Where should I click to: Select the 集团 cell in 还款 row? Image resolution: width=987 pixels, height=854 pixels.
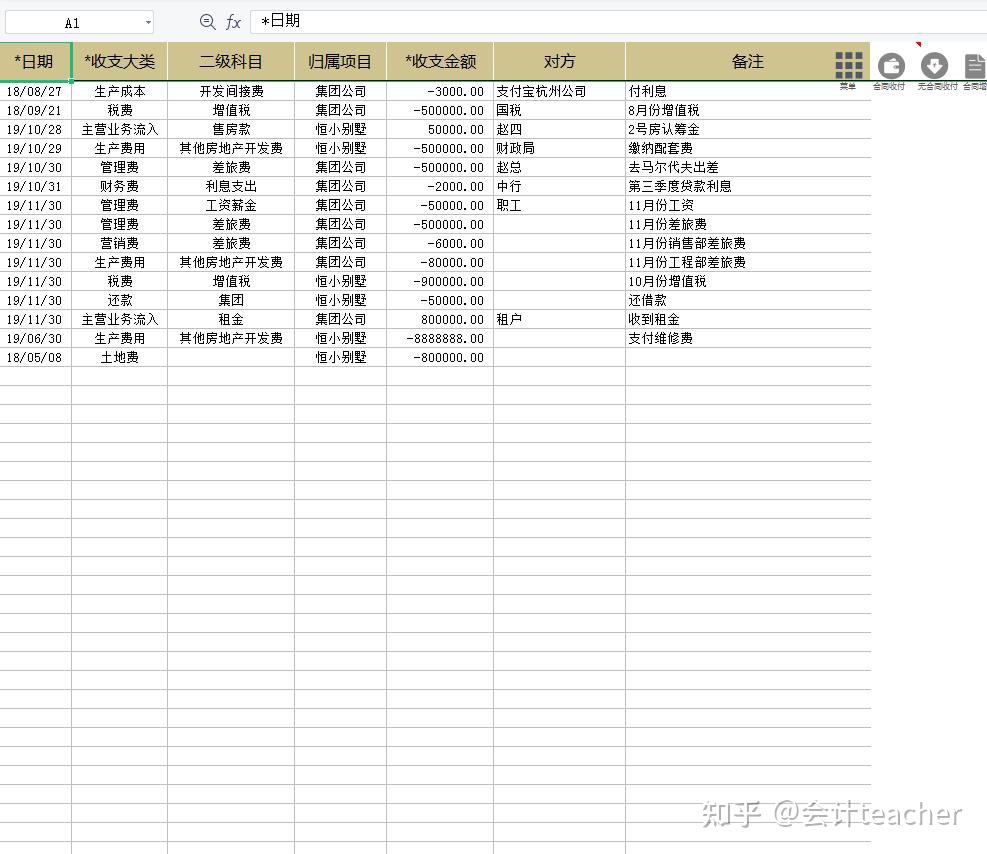(x=231, y=300)
